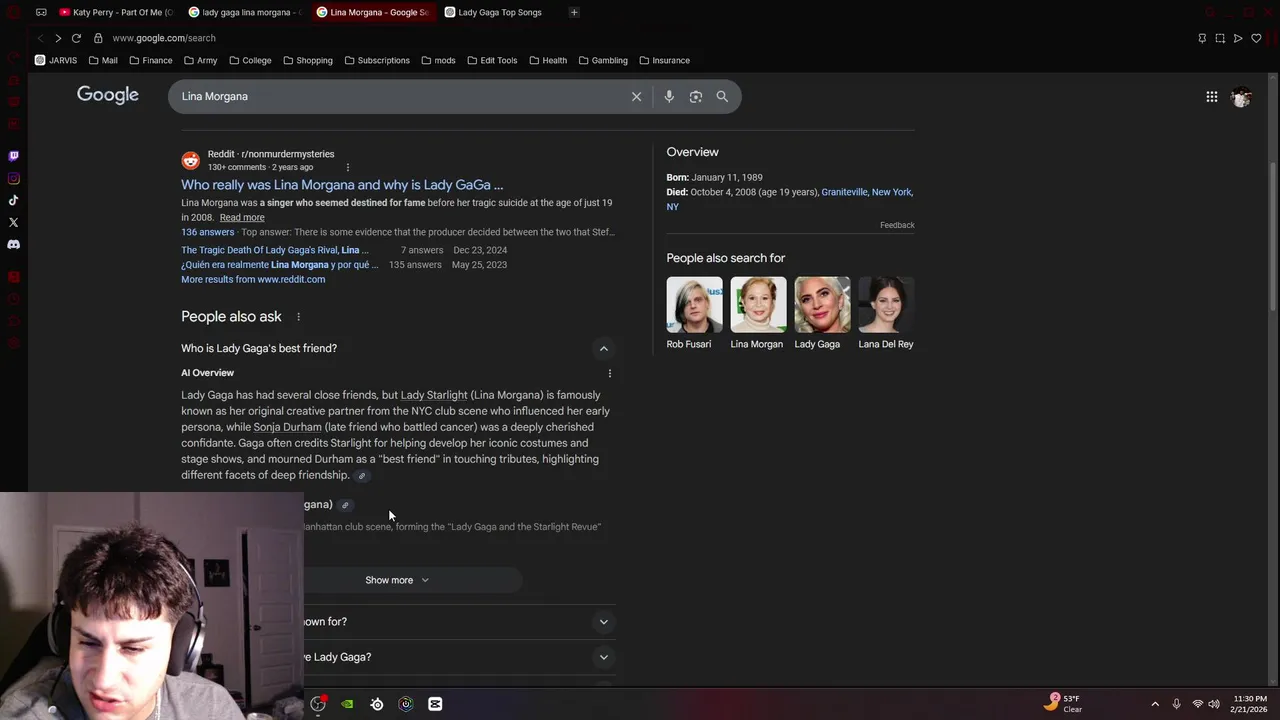Open the Finance bookmarks folder
Viewport: 1280px width, 720px height.
click(x=150, y=60)
